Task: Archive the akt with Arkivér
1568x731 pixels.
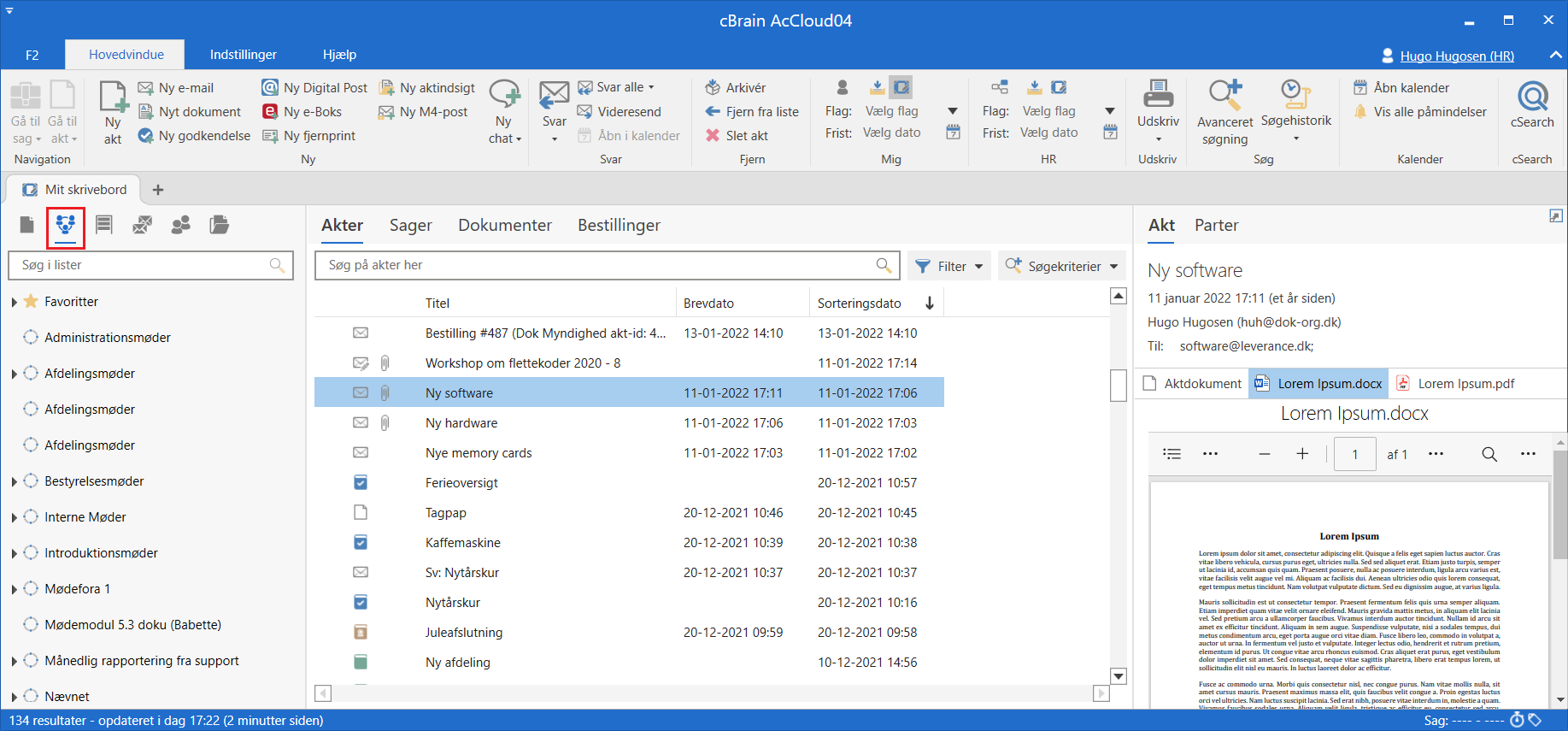Action: click(736, 87)
